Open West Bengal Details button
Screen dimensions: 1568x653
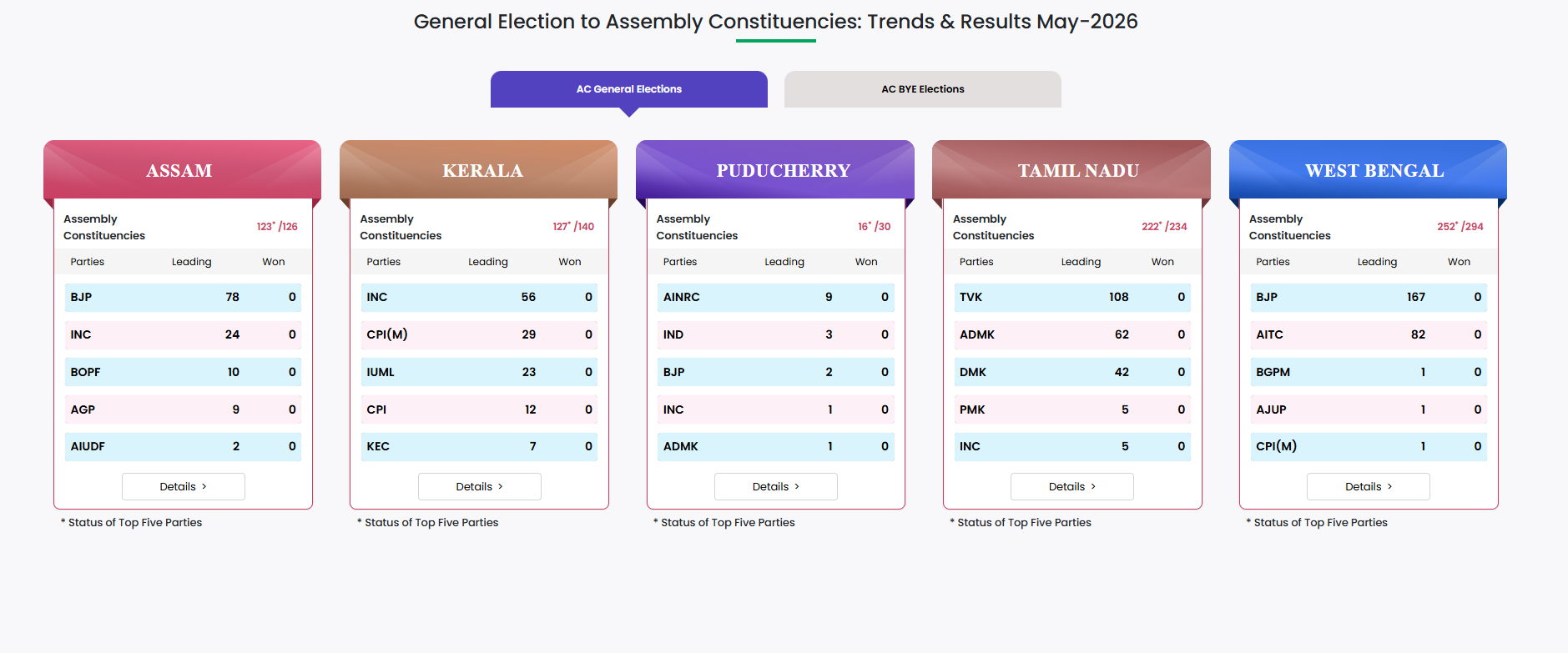click(x=1369, y=486)
